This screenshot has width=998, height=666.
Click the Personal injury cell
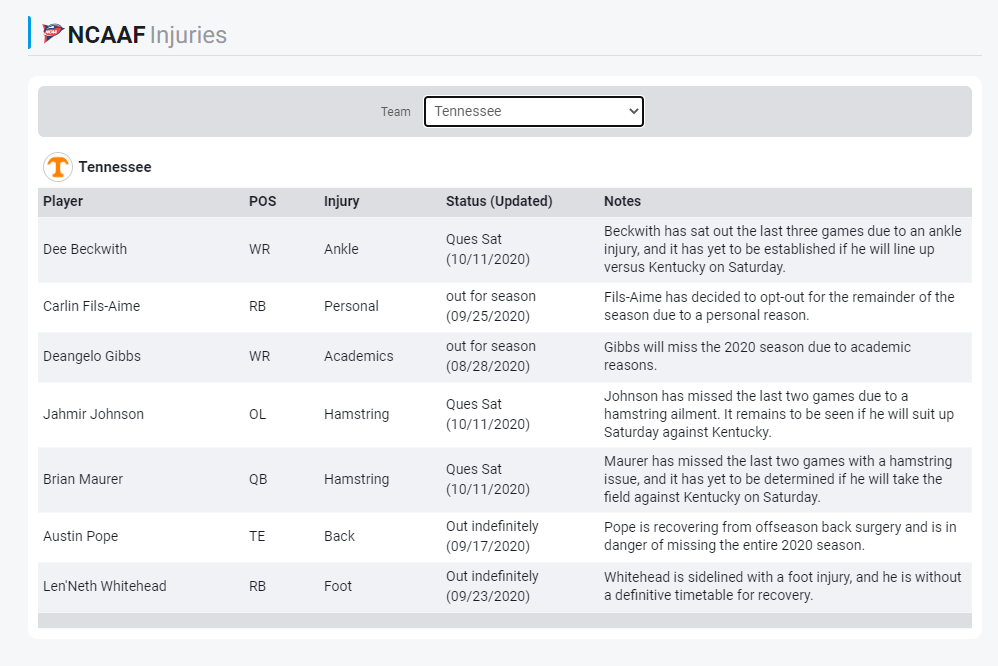[351, 306]
